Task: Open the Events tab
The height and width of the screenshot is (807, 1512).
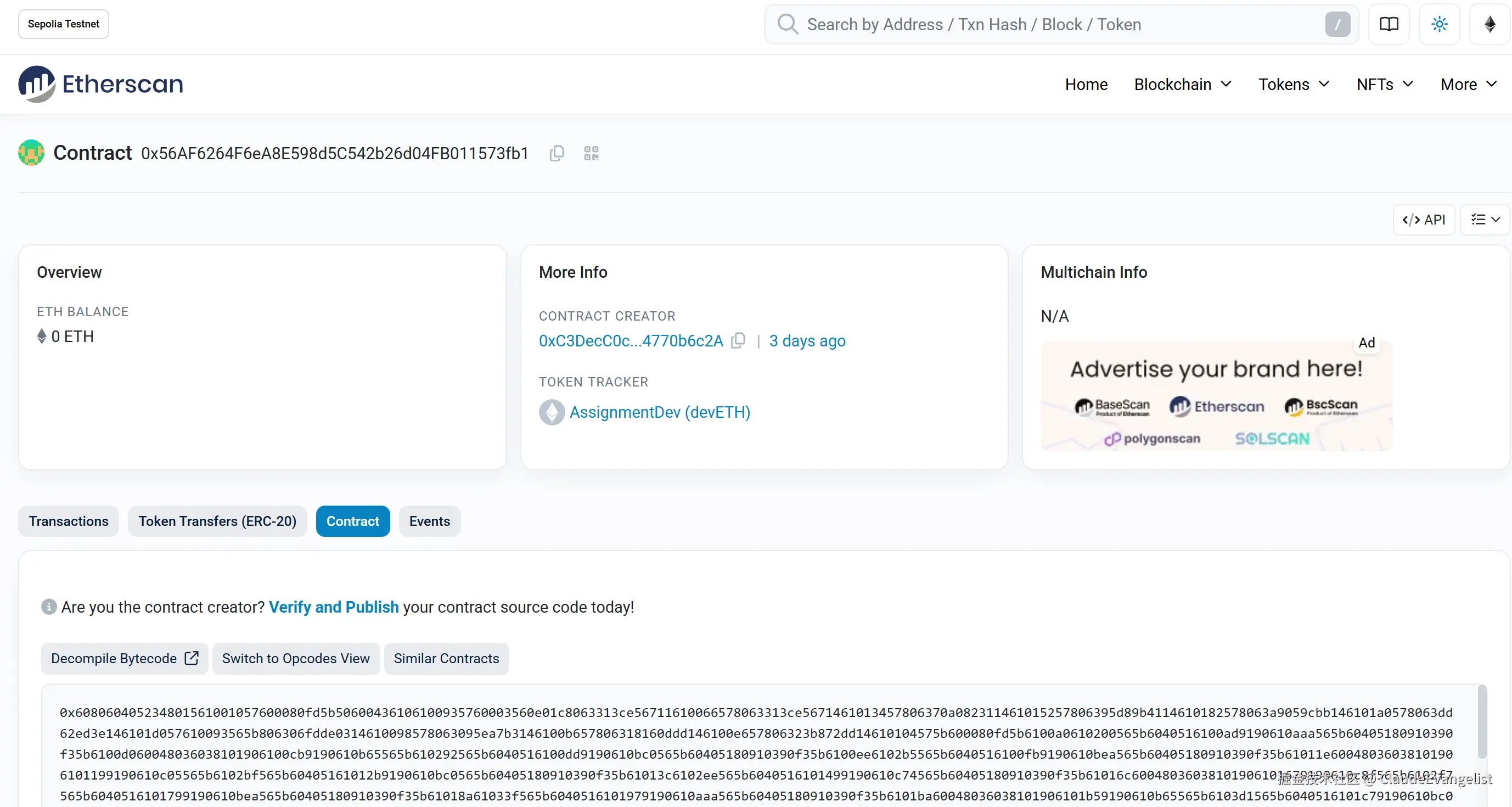Action: click(x=429, y=521)
